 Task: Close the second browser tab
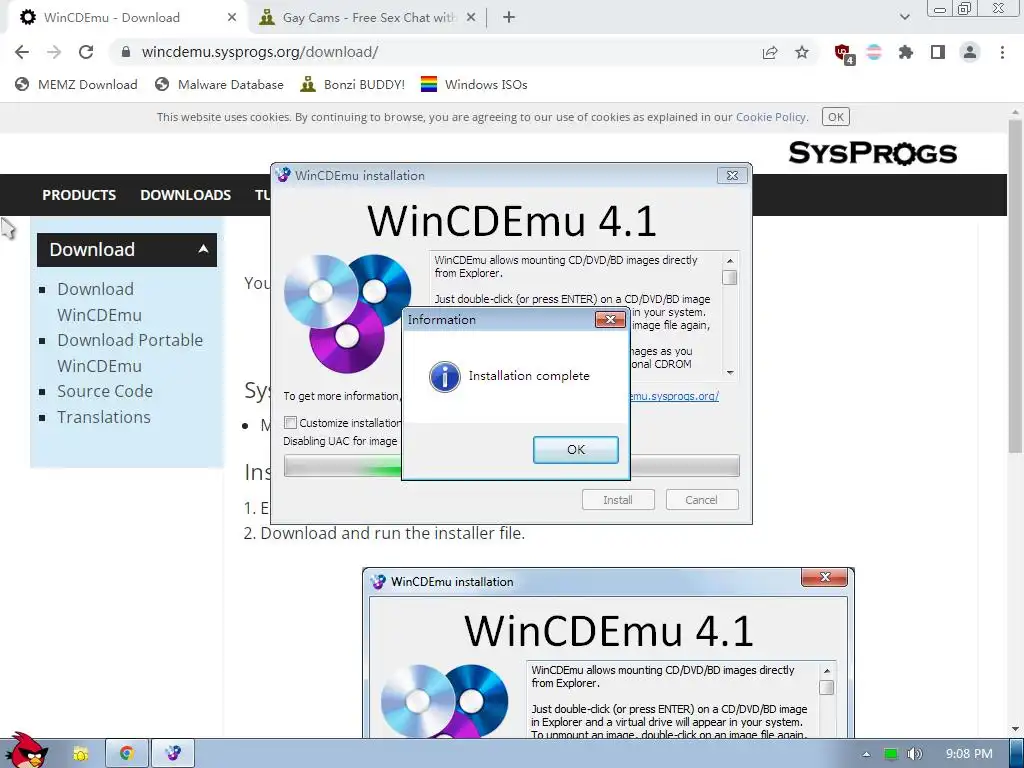click(x=471, y=18)
